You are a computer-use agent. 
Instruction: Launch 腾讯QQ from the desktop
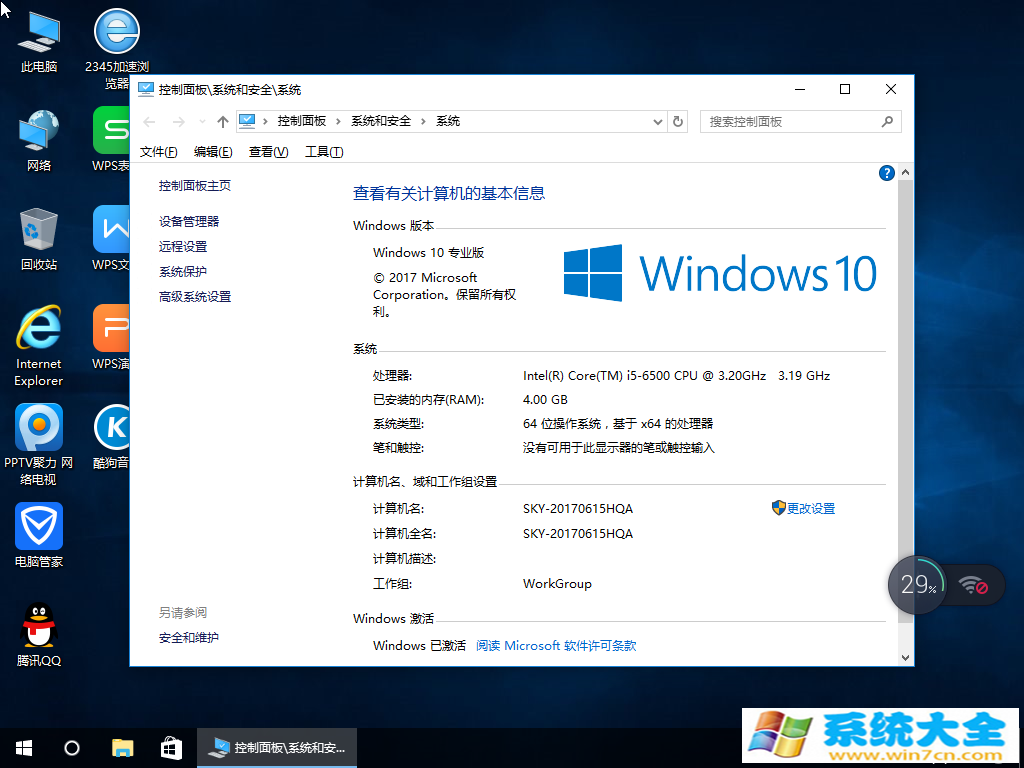pos(39,634)
